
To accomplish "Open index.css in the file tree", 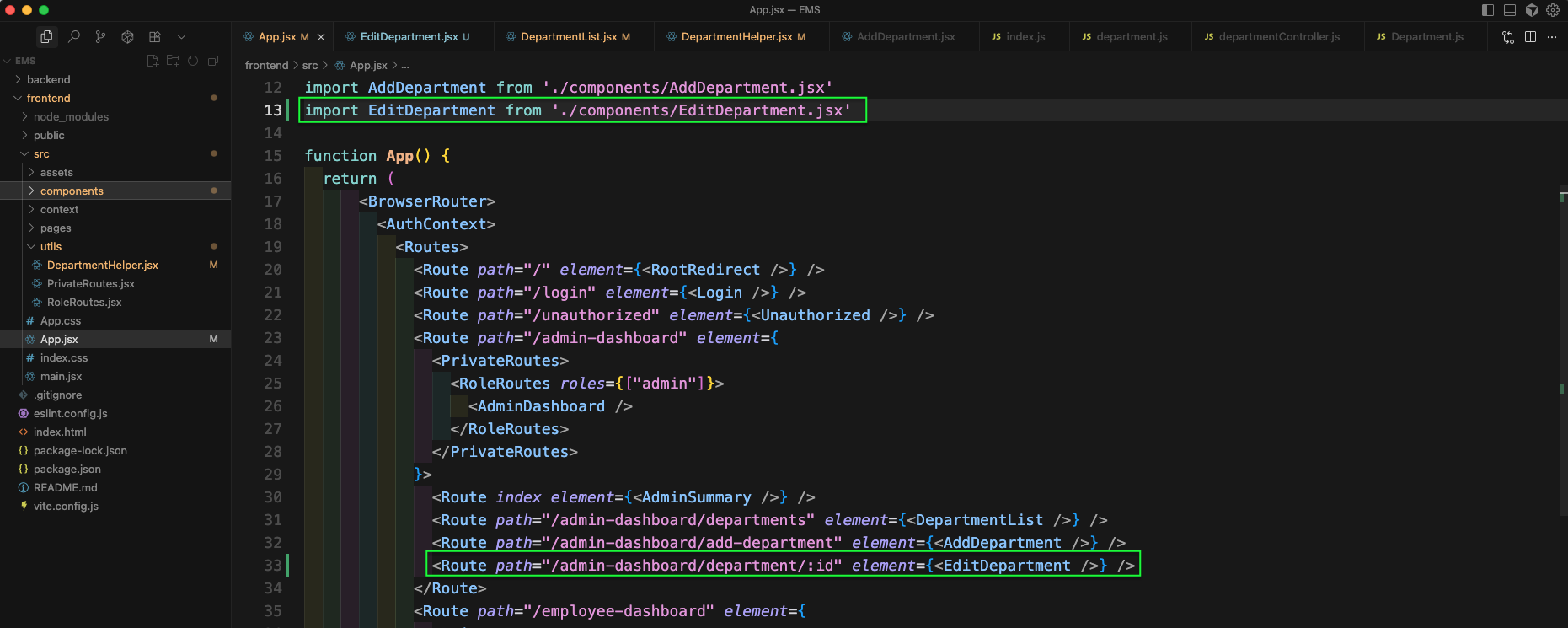I will pyautogui.click(x=115, y=357).
